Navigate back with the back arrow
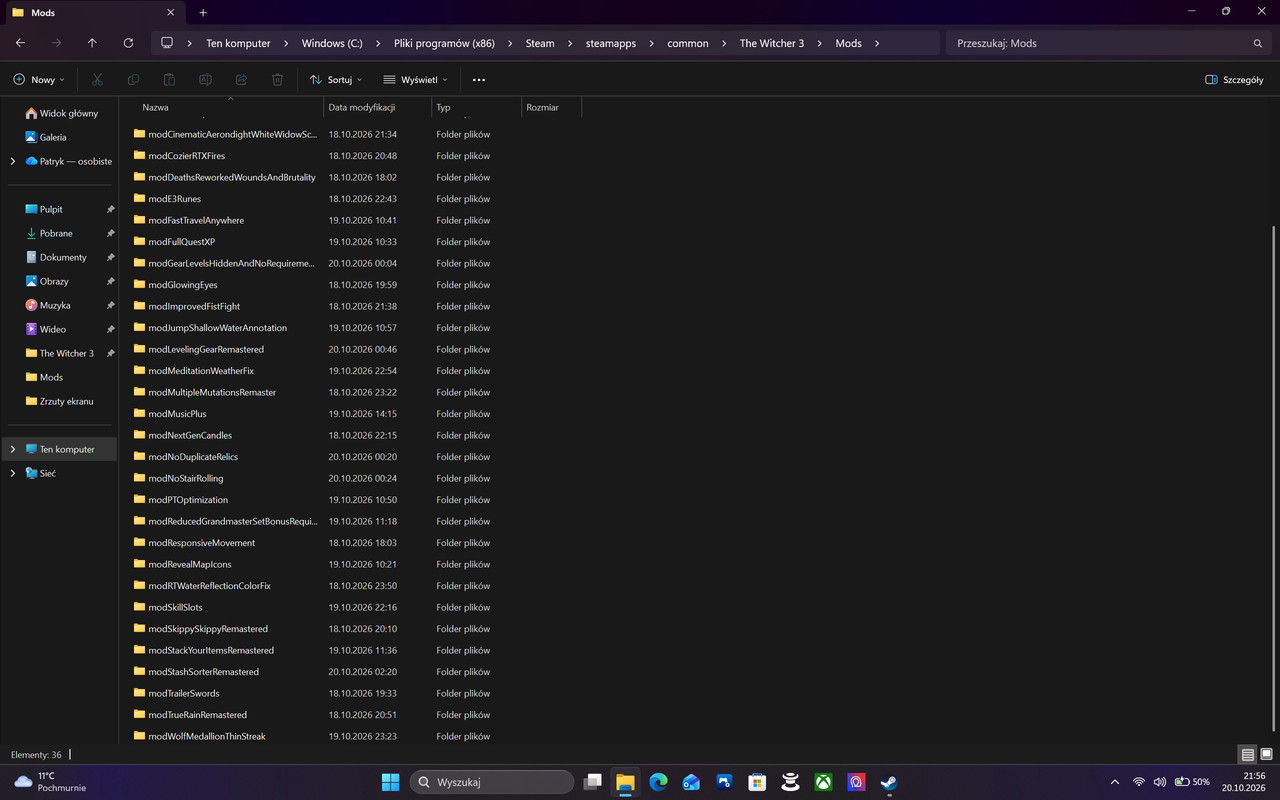This screenshot has width=1280, height=800. pyautogui.click(x=20, y=43)
